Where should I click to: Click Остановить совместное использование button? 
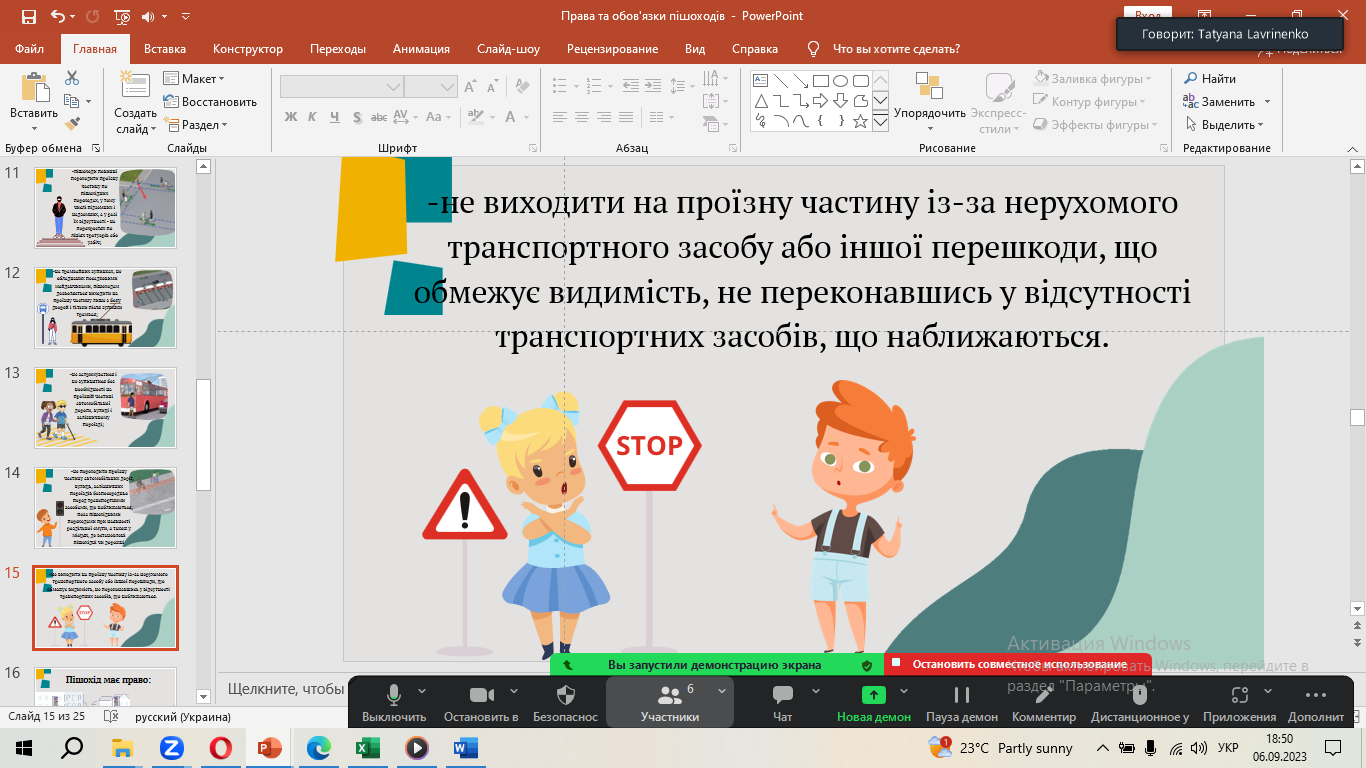point(1018,664)
